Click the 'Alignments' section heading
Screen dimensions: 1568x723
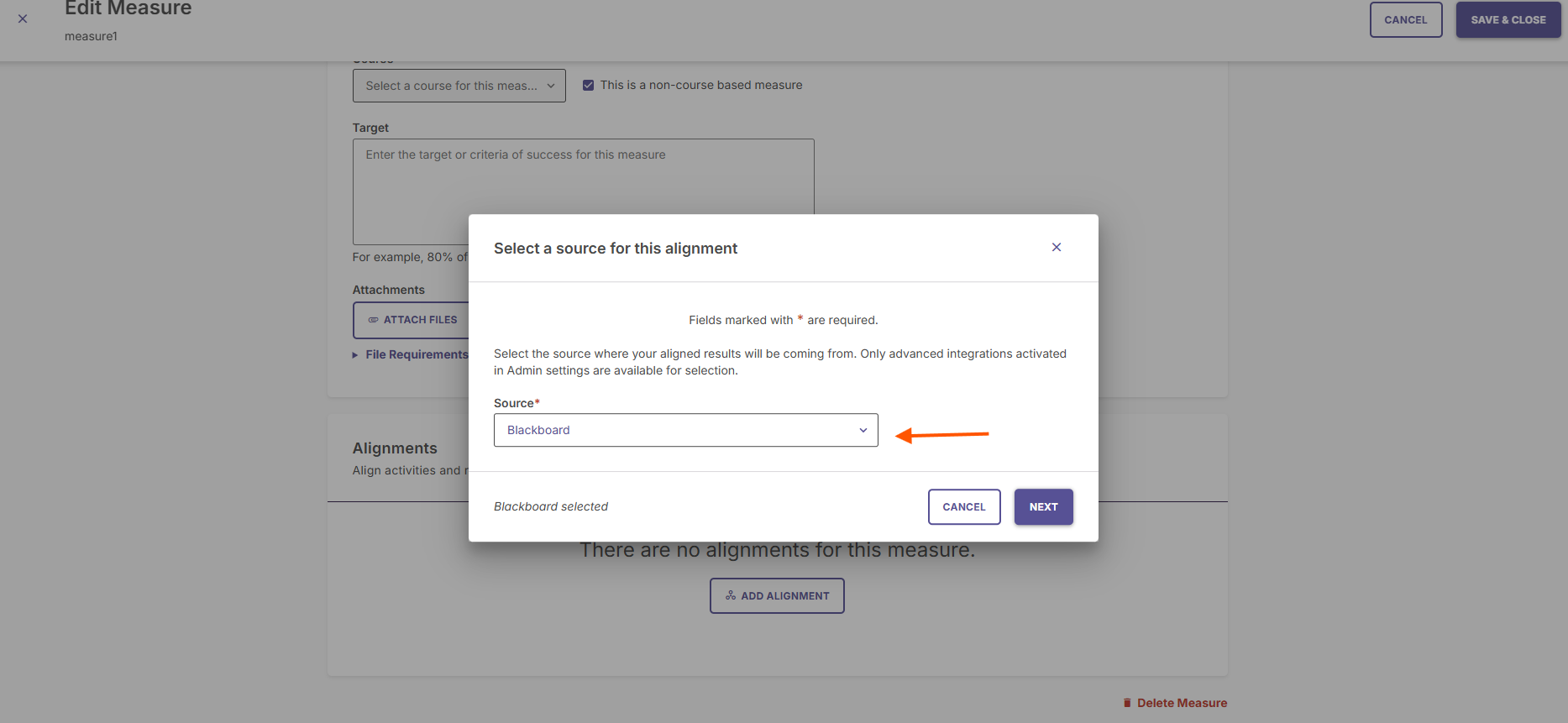tap(395, 448)
